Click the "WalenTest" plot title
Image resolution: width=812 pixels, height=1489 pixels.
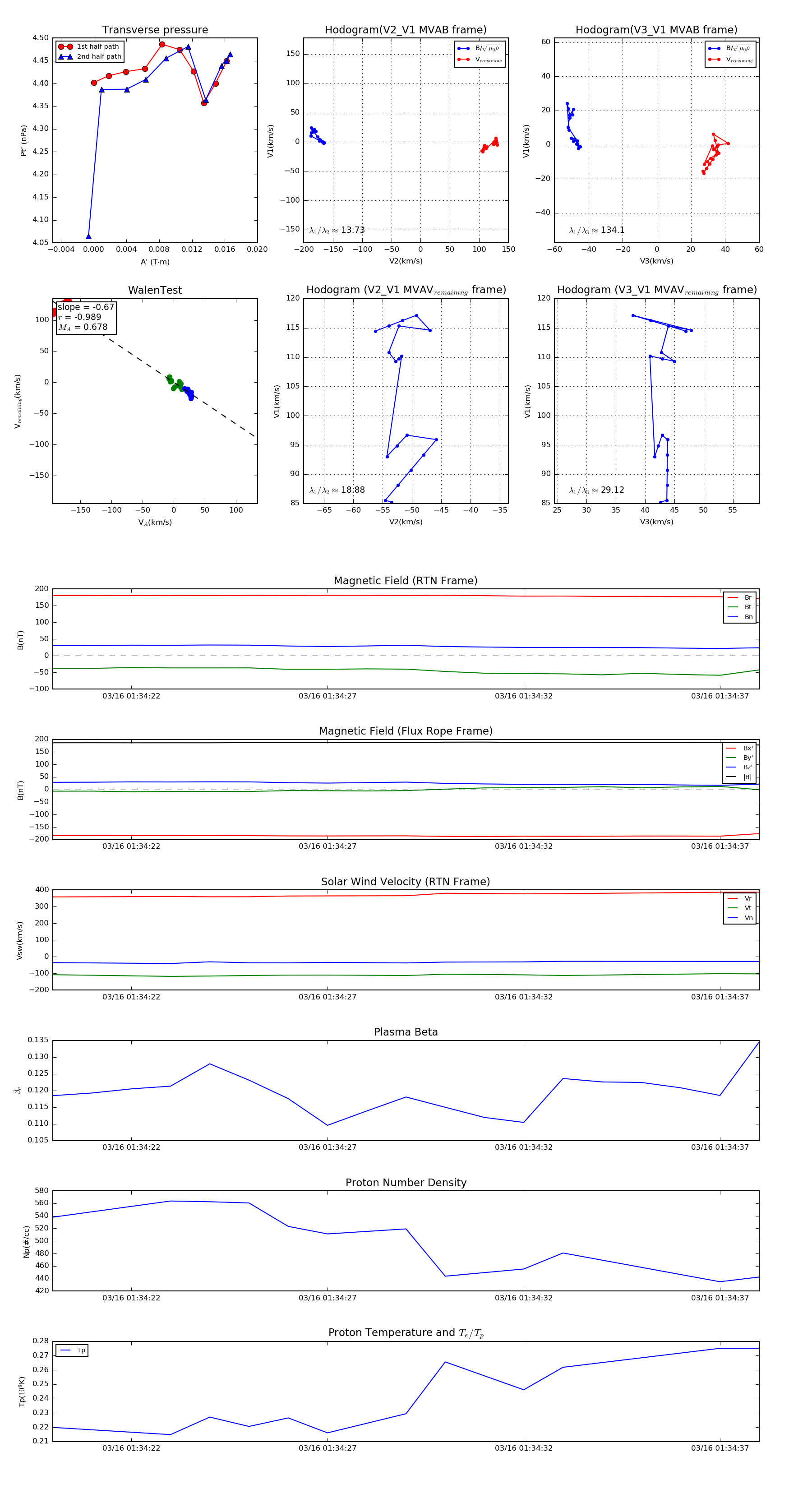tap(155, 290)
